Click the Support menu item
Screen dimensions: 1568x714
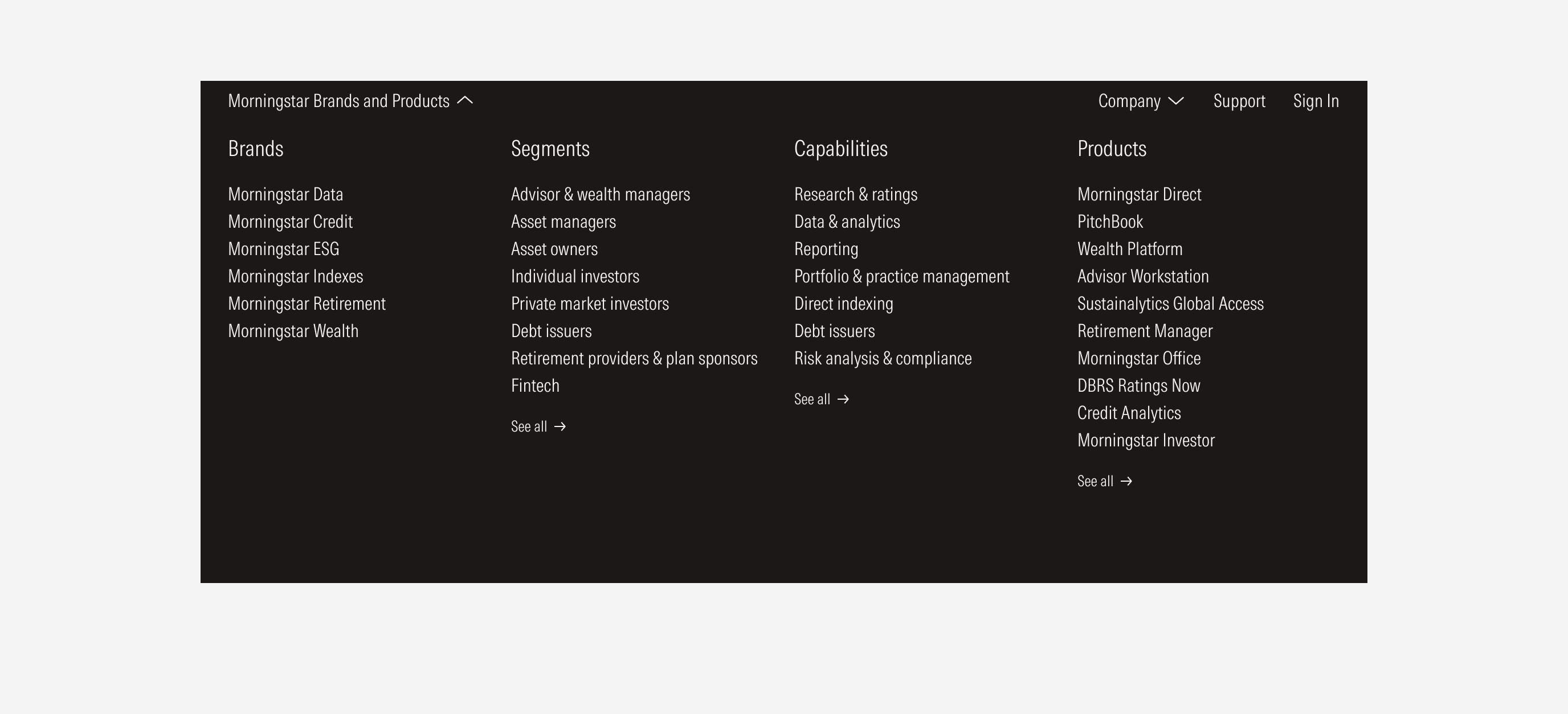tap(1239, 101)
